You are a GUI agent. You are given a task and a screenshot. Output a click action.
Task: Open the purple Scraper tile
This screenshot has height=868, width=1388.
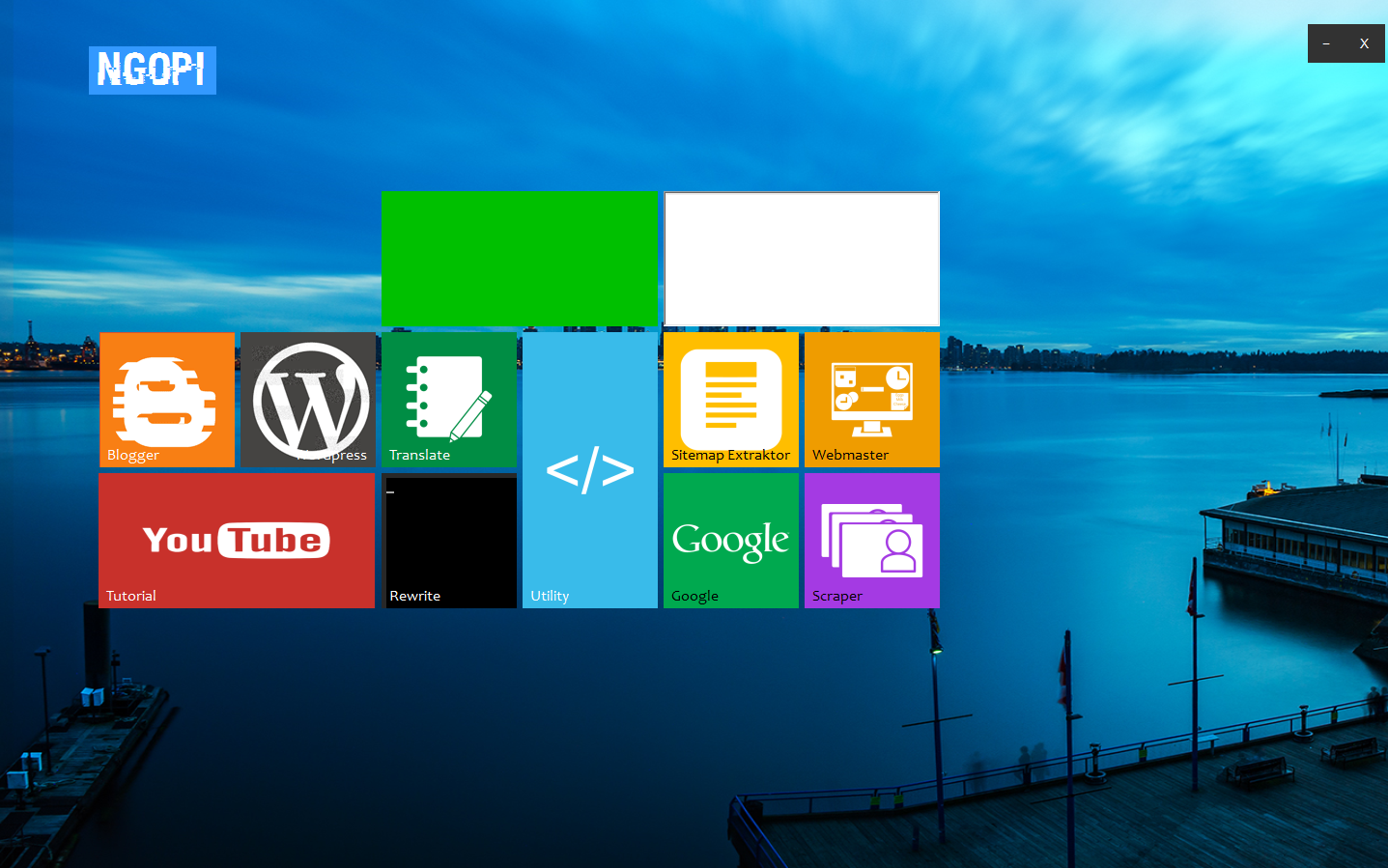pyautogui.click(x=872, y=541)
